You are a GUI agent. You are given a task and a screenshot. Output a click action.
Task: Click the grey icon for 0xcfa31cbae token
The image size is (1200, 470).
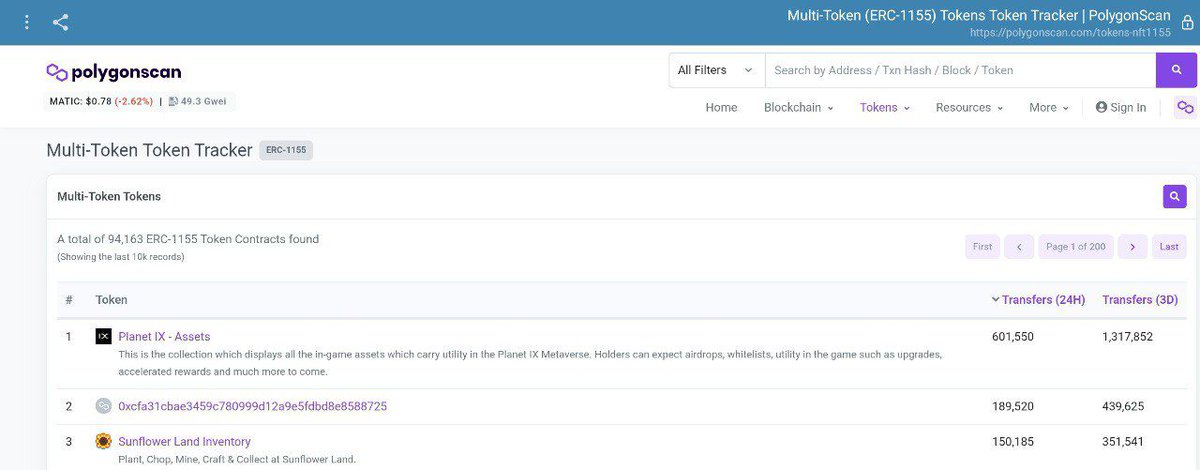[x=103, y=406]
